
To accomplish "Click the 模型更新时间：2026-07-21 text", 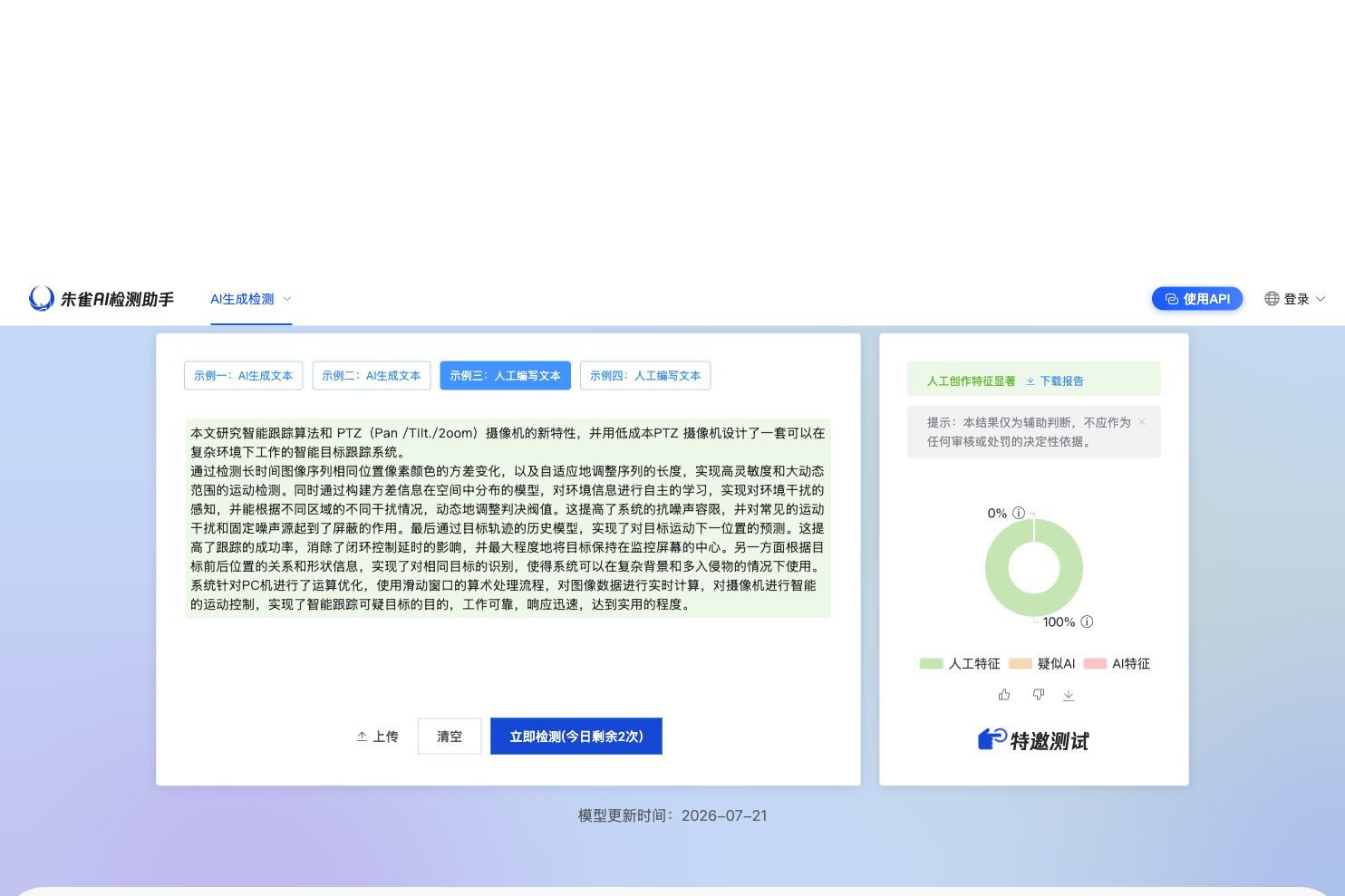I will [672, 815].
